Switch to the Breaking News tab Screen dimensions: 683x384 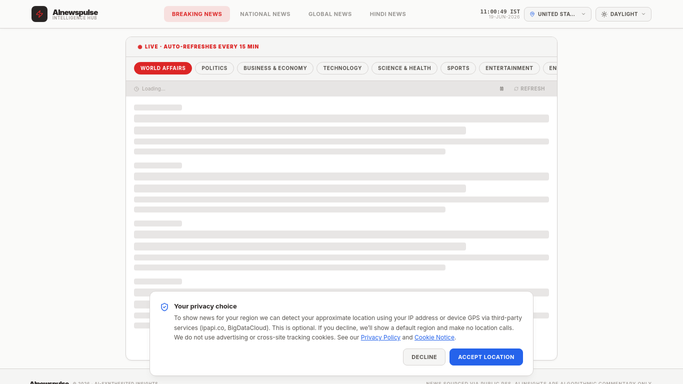tap(197, 14)
